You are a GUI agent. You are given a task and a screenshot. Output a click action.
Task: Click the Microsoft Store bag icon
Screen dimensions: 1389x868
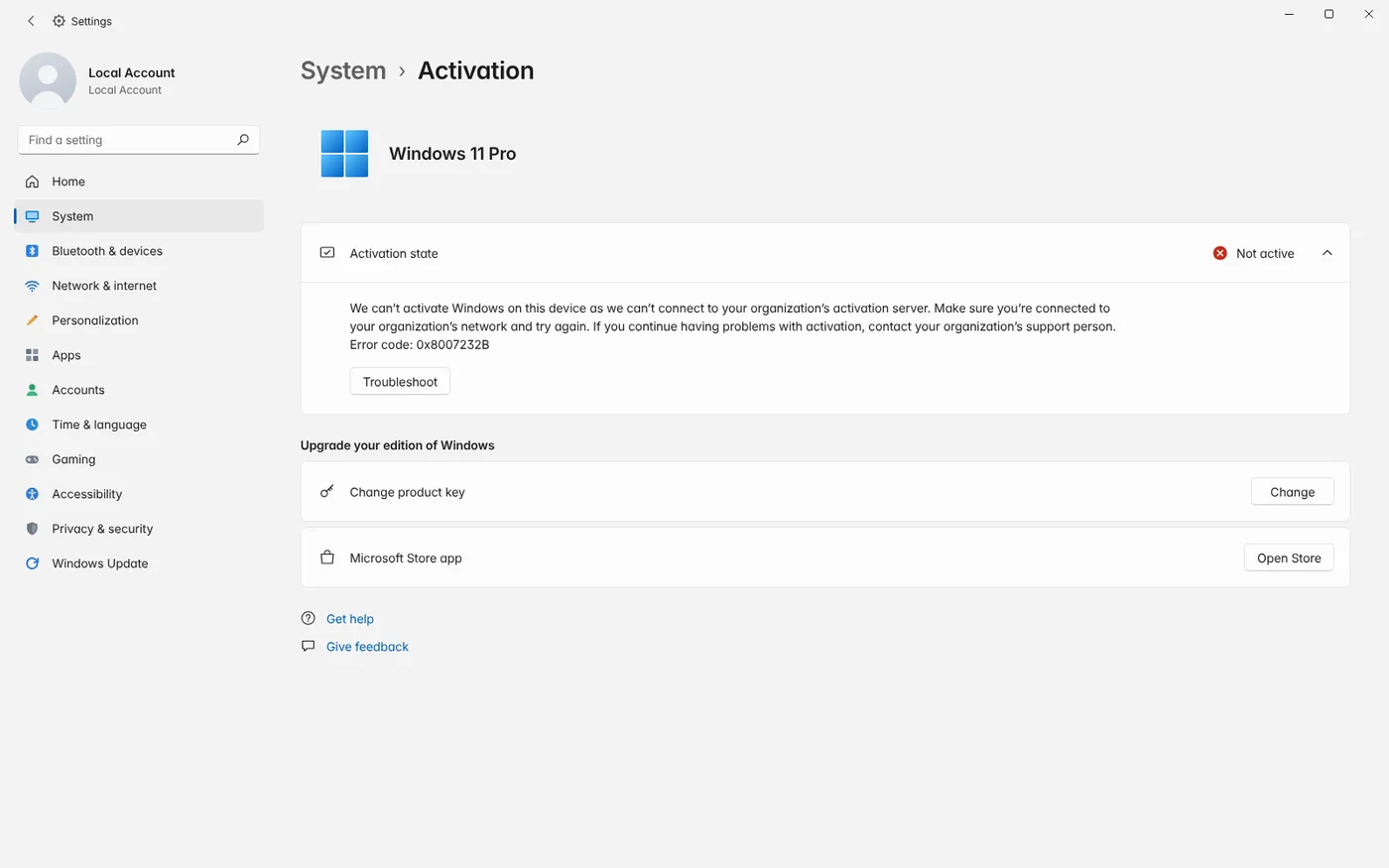coord(327,558)
